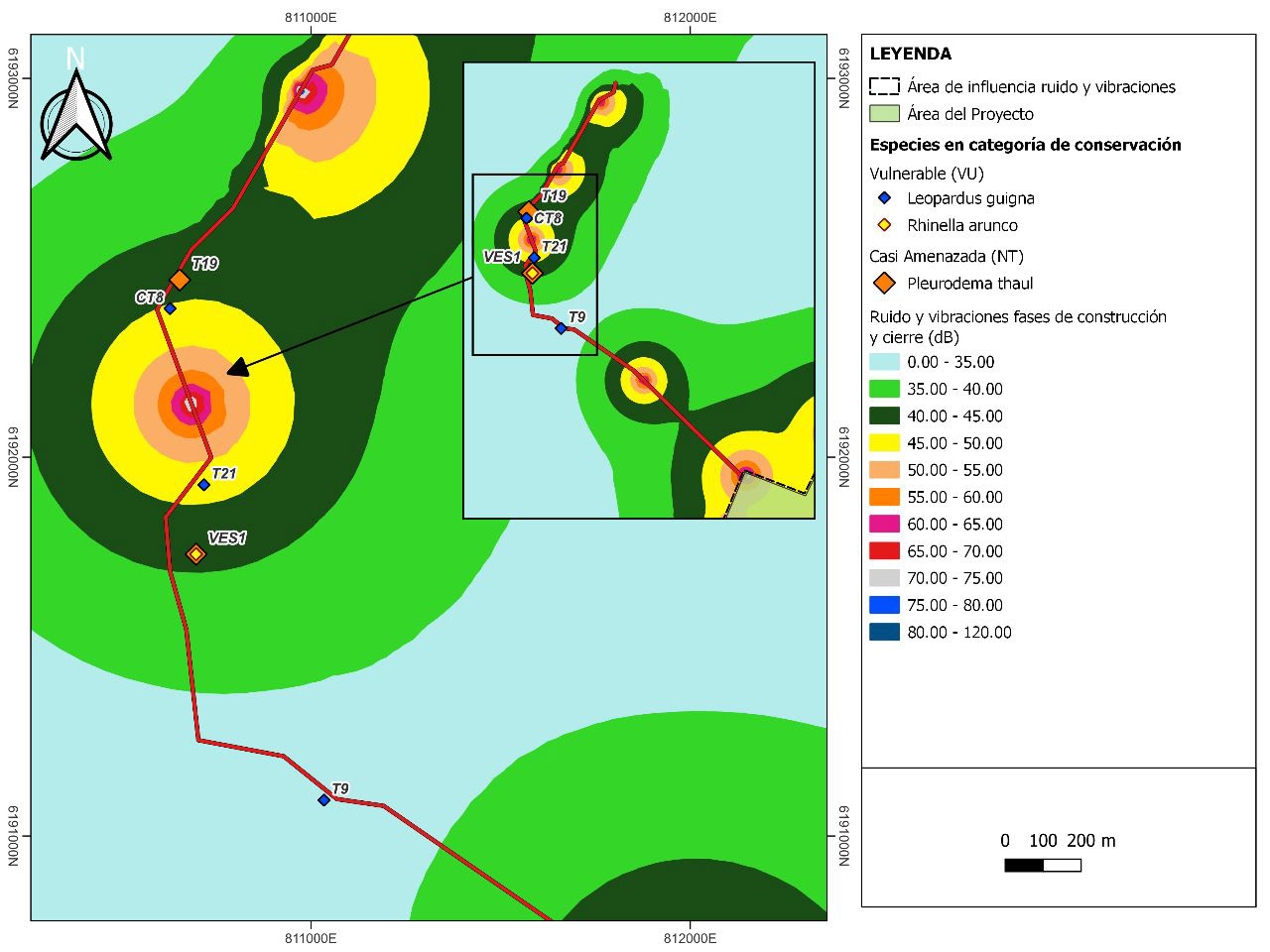Click the 45.00 - 50.00 yellow swatch
This screenshot has height=952, width=1270.
pyautogui.click(x=884, y=443)
